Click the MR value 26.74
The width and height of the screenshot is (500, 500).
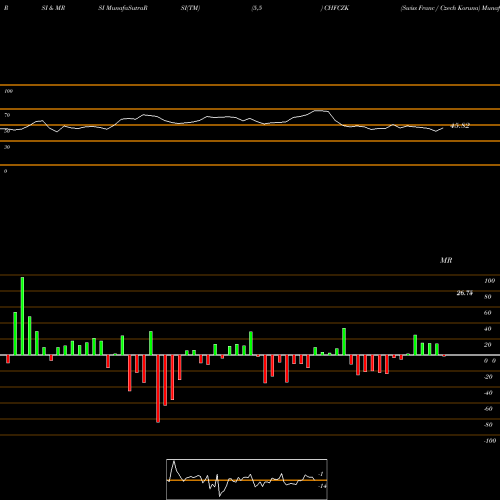point(465,293)
